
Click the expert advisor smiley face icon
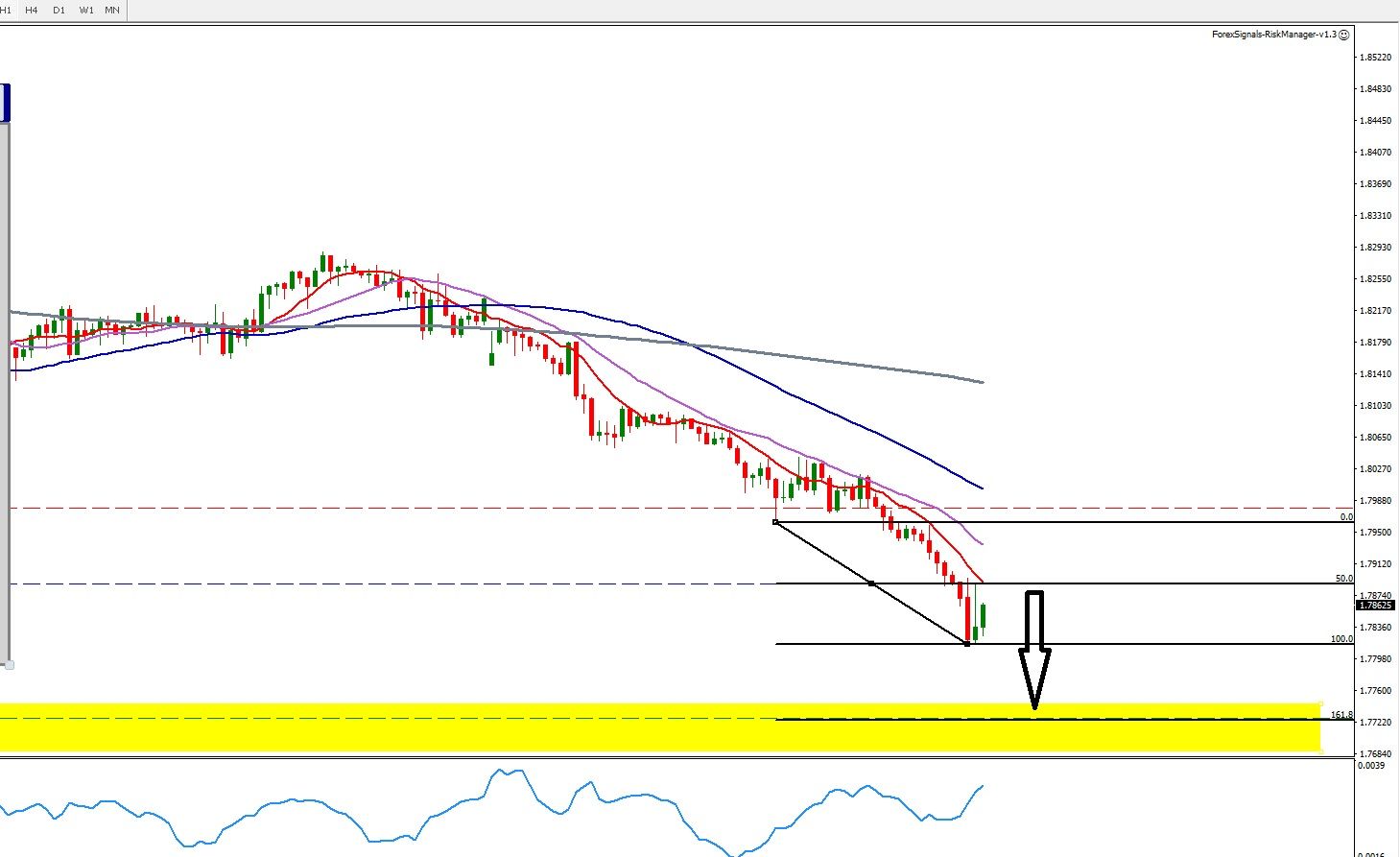(x=1344, y=35)
